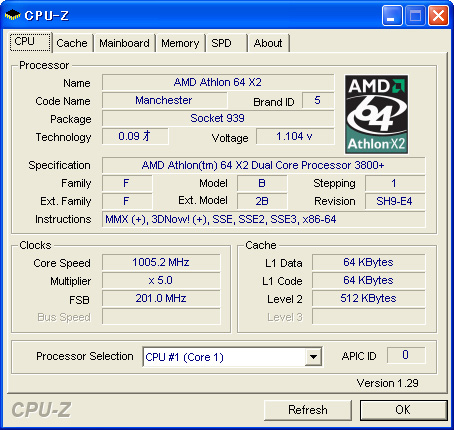The width and height of the screenshot is (454, 430).
Task: Minimize the CPU-Z window
Action: (392, 15)
